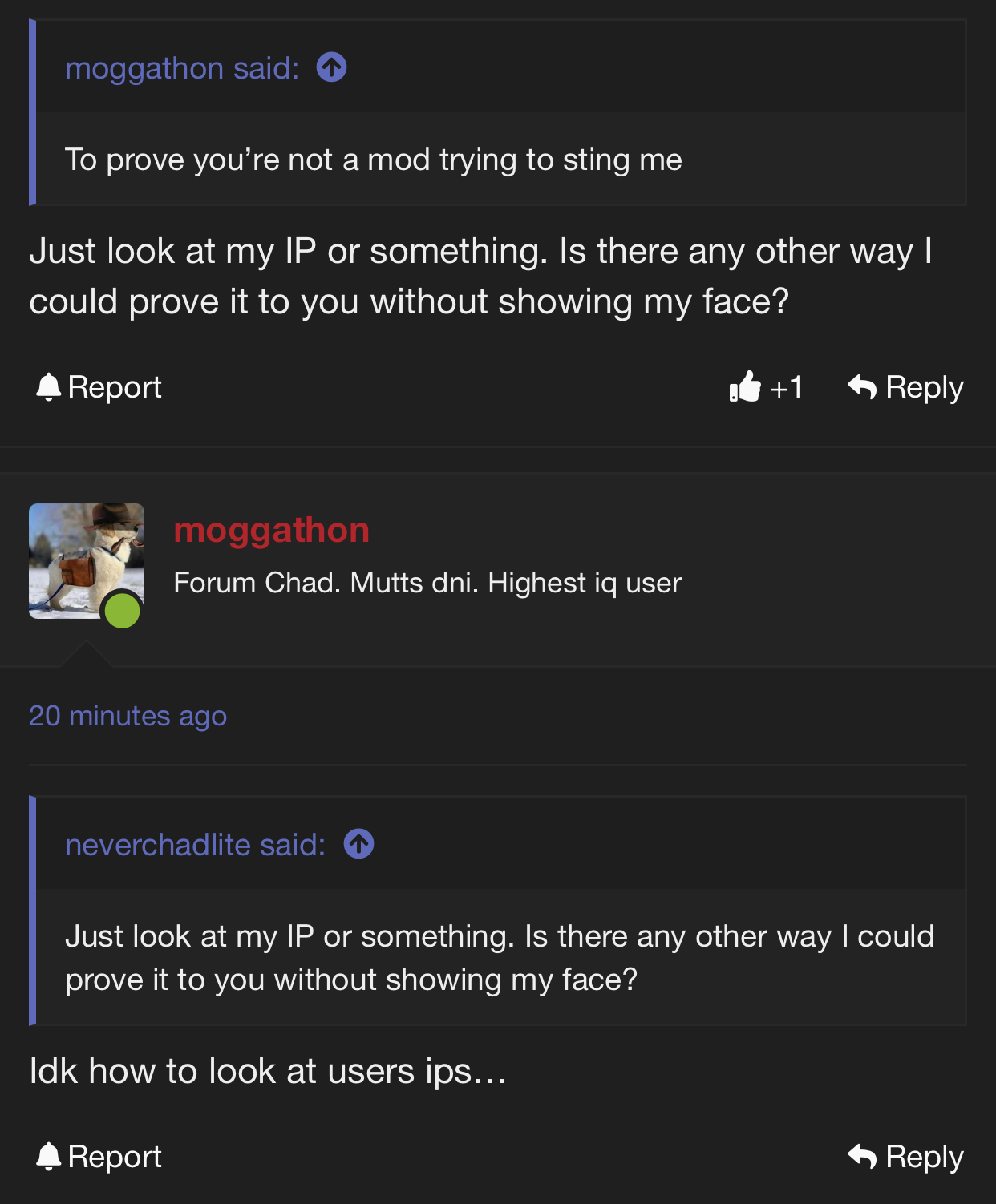996x1204 pixels.
Task: Click the bell icon under moggathon's post
Action: pyautogui.click(x=49, y=1157)
